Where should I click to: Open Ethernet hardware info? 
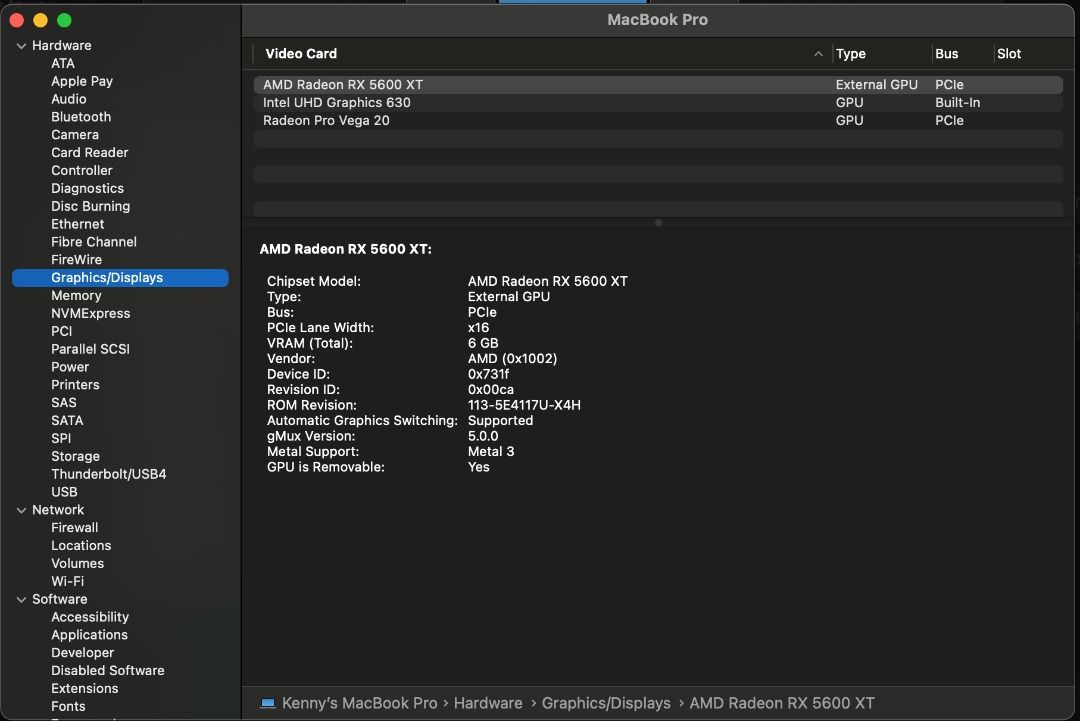78,224
